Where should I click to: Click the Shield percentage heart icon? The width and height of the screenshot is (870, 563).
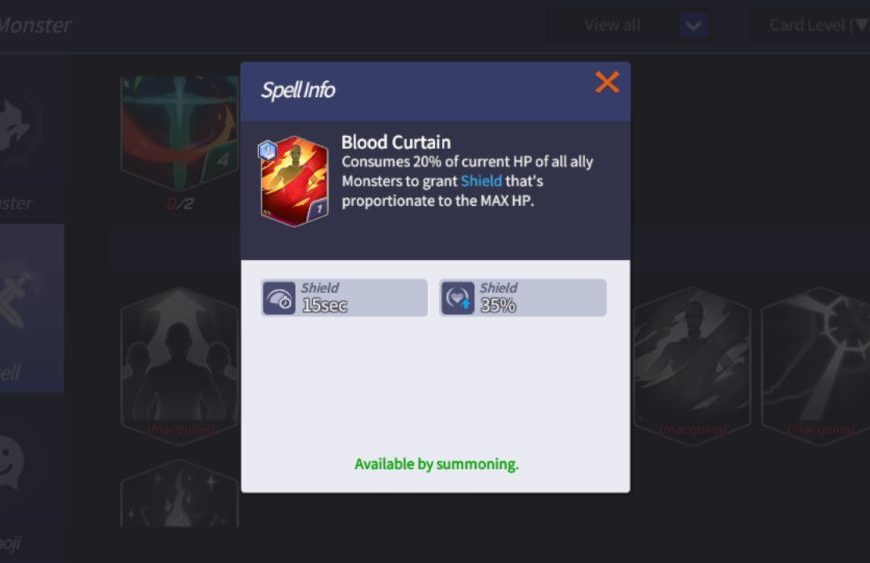coord(458,298)
